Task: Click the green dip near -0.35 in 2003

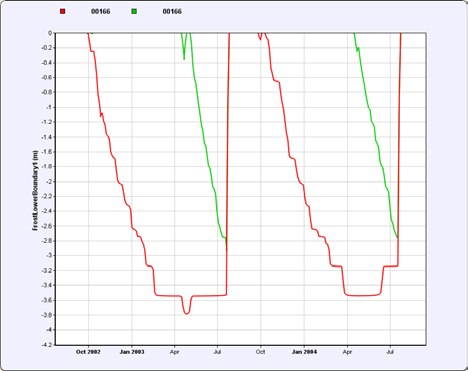Action: tap(184, 57)
